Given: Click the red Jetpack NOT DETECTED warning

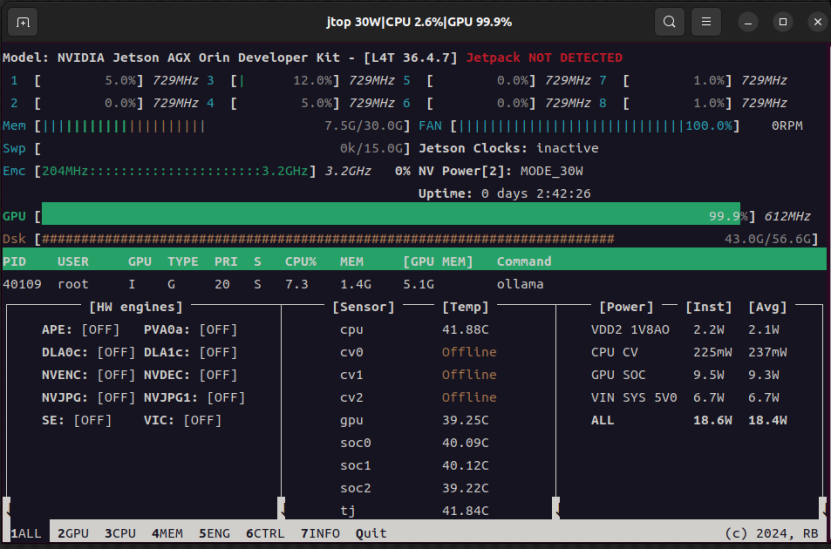Looking at the screenshot, I should click(544, 58).
